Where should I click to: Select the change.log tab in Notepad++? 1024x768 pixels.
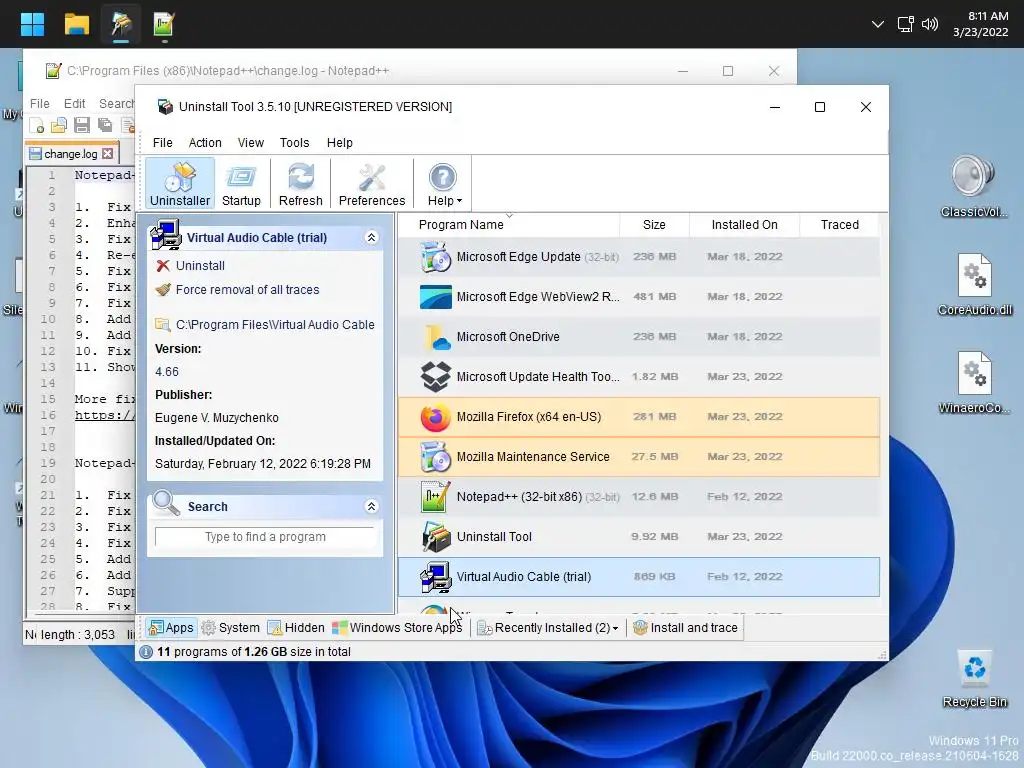pyautogui.click(x=72, y=153)
